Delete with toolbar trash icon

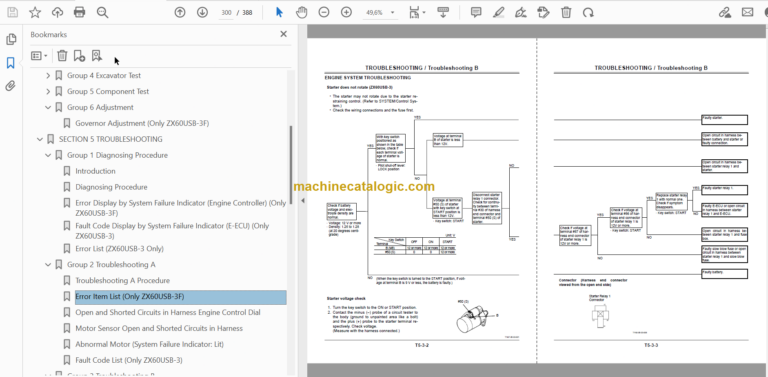[566, 12]
